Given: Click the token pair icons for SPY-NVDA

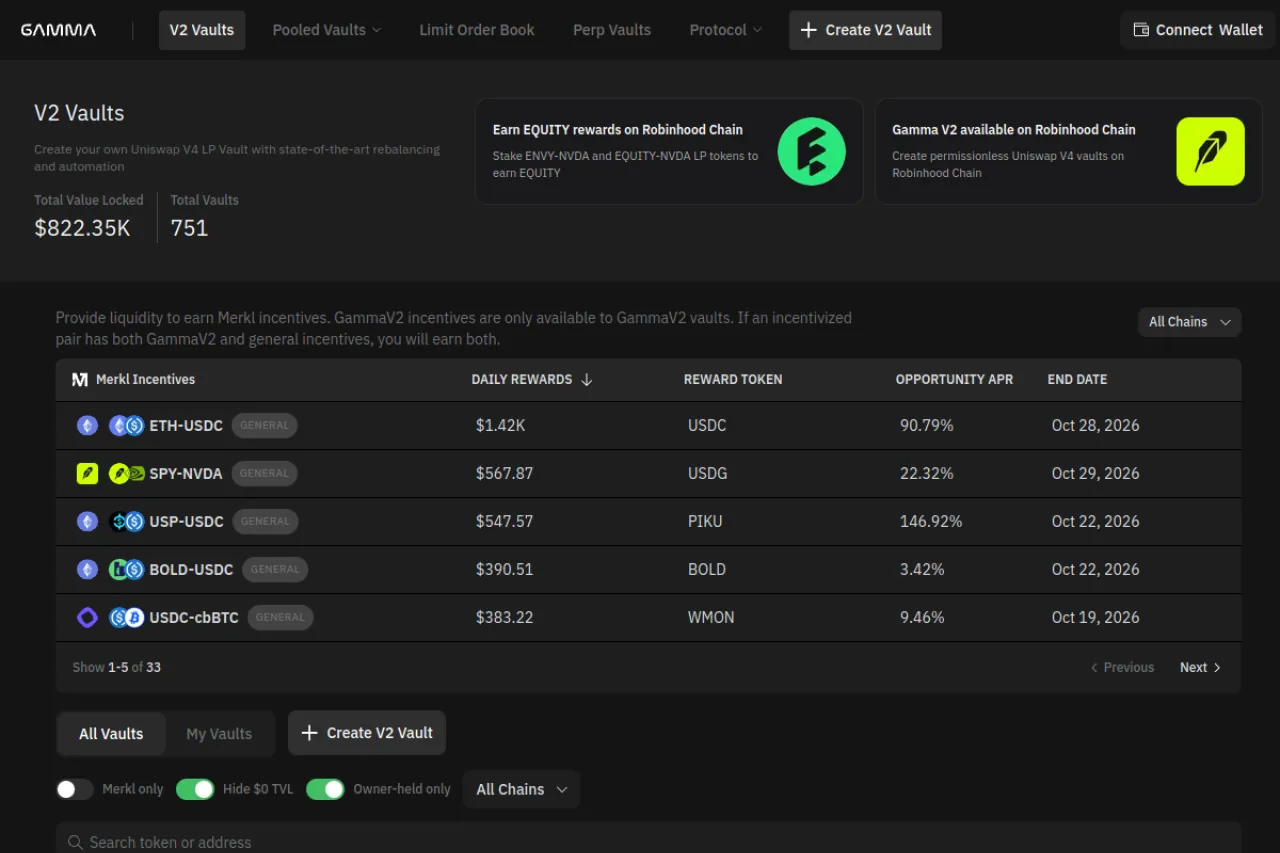Looking at the screenshot, I should point(127,474).
